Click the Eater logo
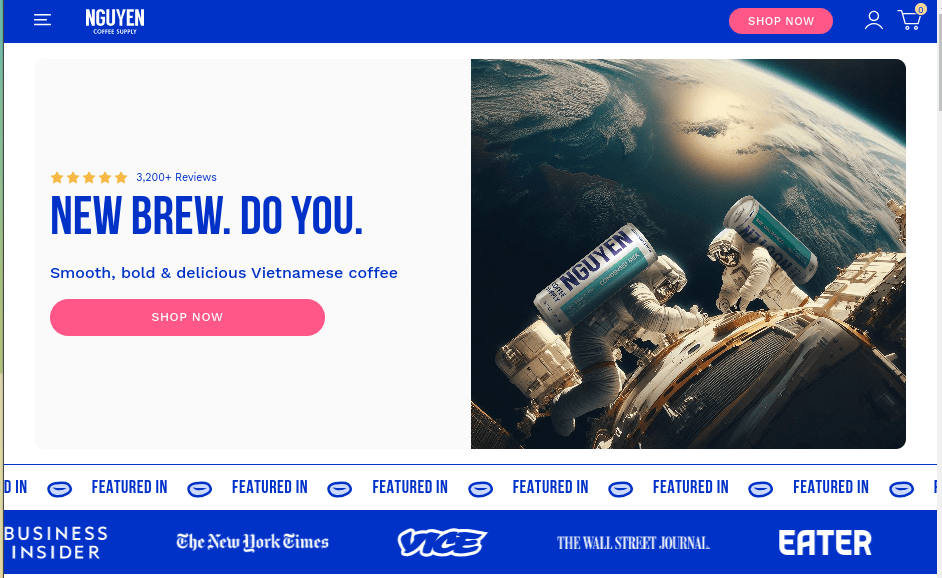The height and width of the screenshot is (578, 942). pyautogui.click(x=825, y=543)
